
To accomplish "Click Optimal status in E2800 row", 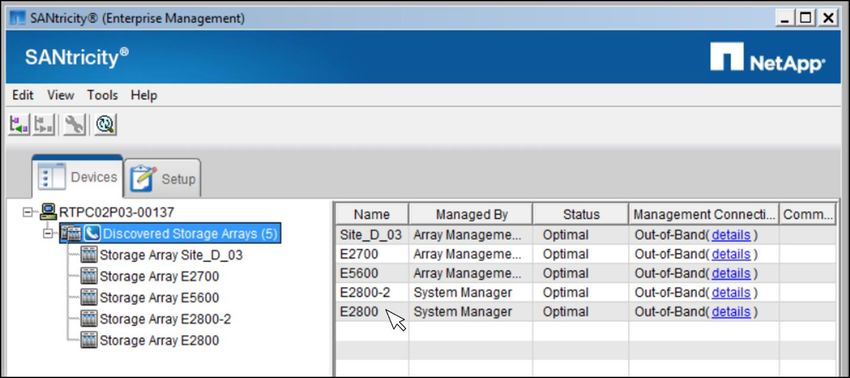I will point(581,311).
